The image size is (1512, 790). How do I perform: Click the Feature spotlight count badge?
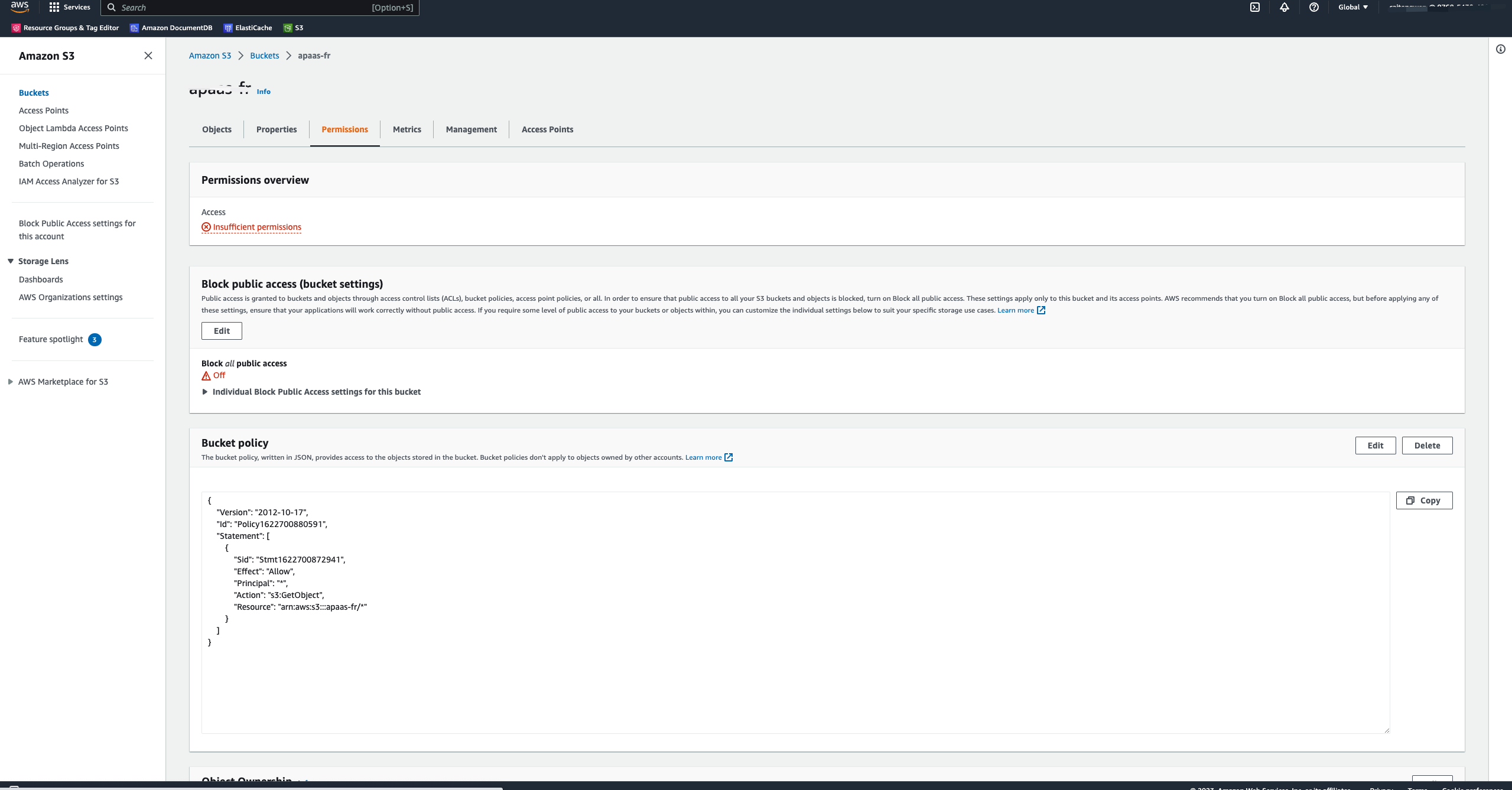(95, 340)
